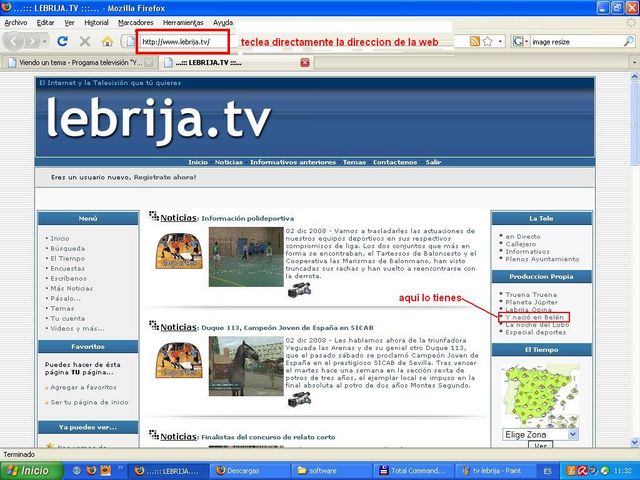The width and height of the screenshot is (640, 480).
Task: Open the Marcadores menu
Action: click(136, 22)
